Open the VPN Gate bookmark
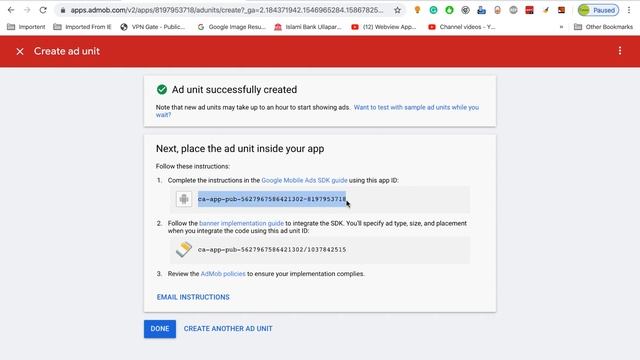 click(x=152, y=27)
